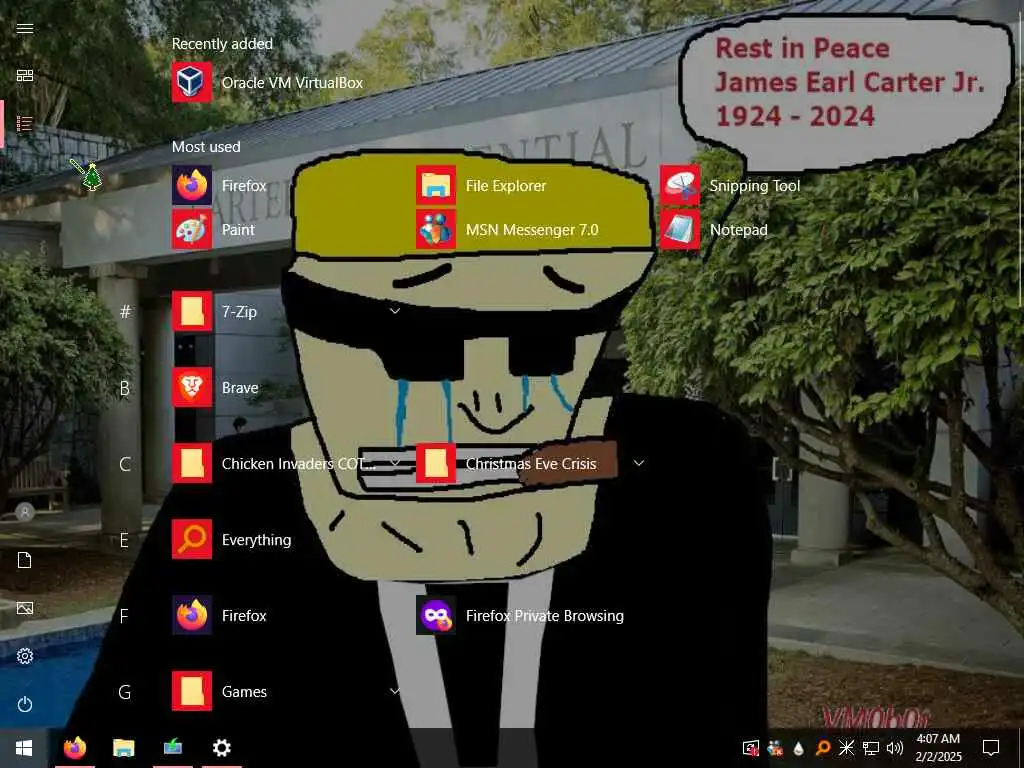Screen dimensions: 1024x768
Task: Launch the Brave browser
Action: [216, 387]
